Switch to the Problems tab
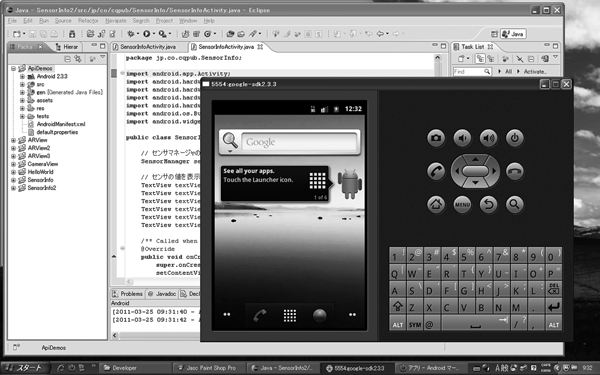Screen dimensions: 600x375 (127, 294)
